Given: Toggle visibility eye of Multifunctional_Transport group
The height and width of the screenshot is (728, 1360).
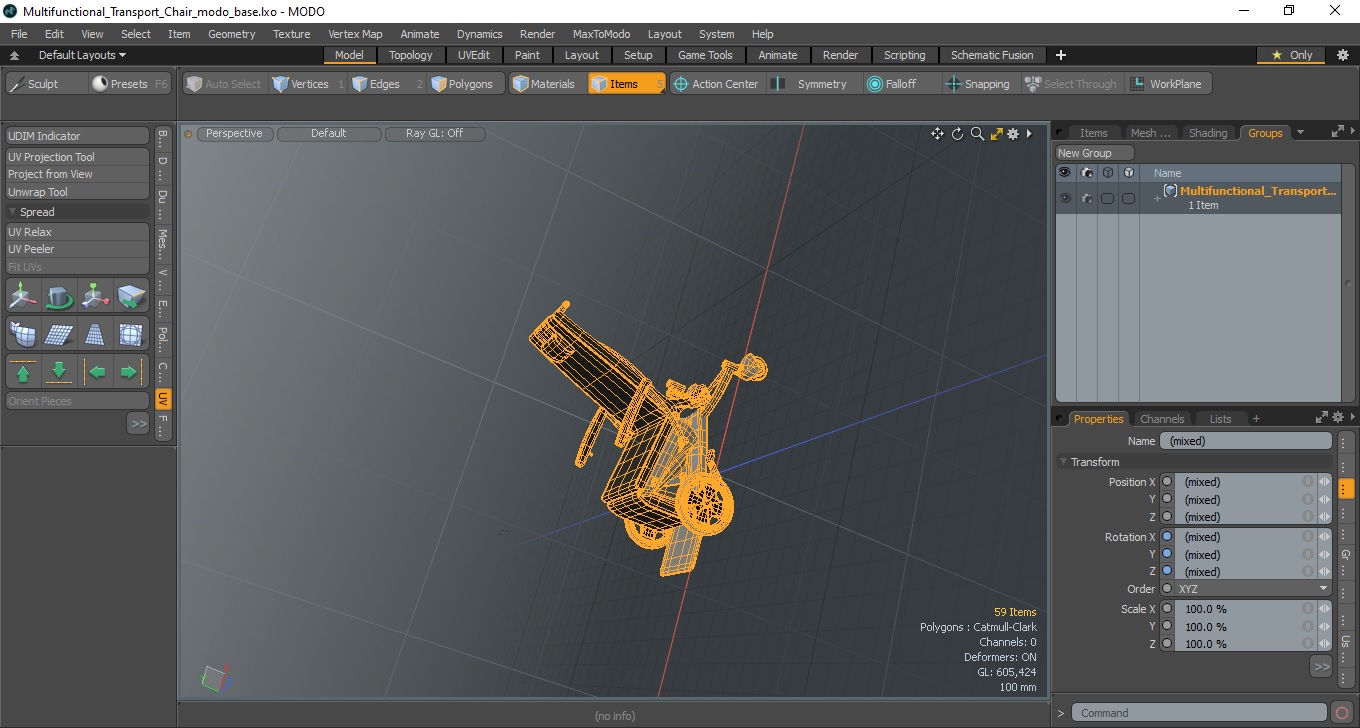Looking at the screenshot, I should [1065, 198].
